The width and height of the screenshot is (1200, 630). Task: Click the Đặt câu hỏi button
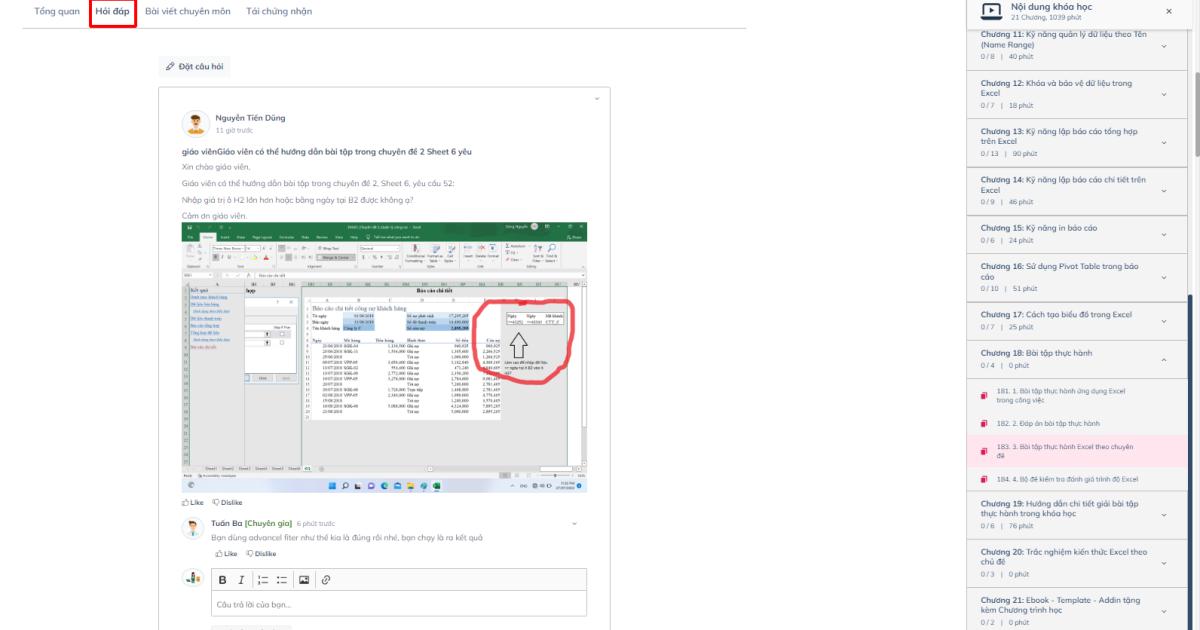(x=195, y=66)
